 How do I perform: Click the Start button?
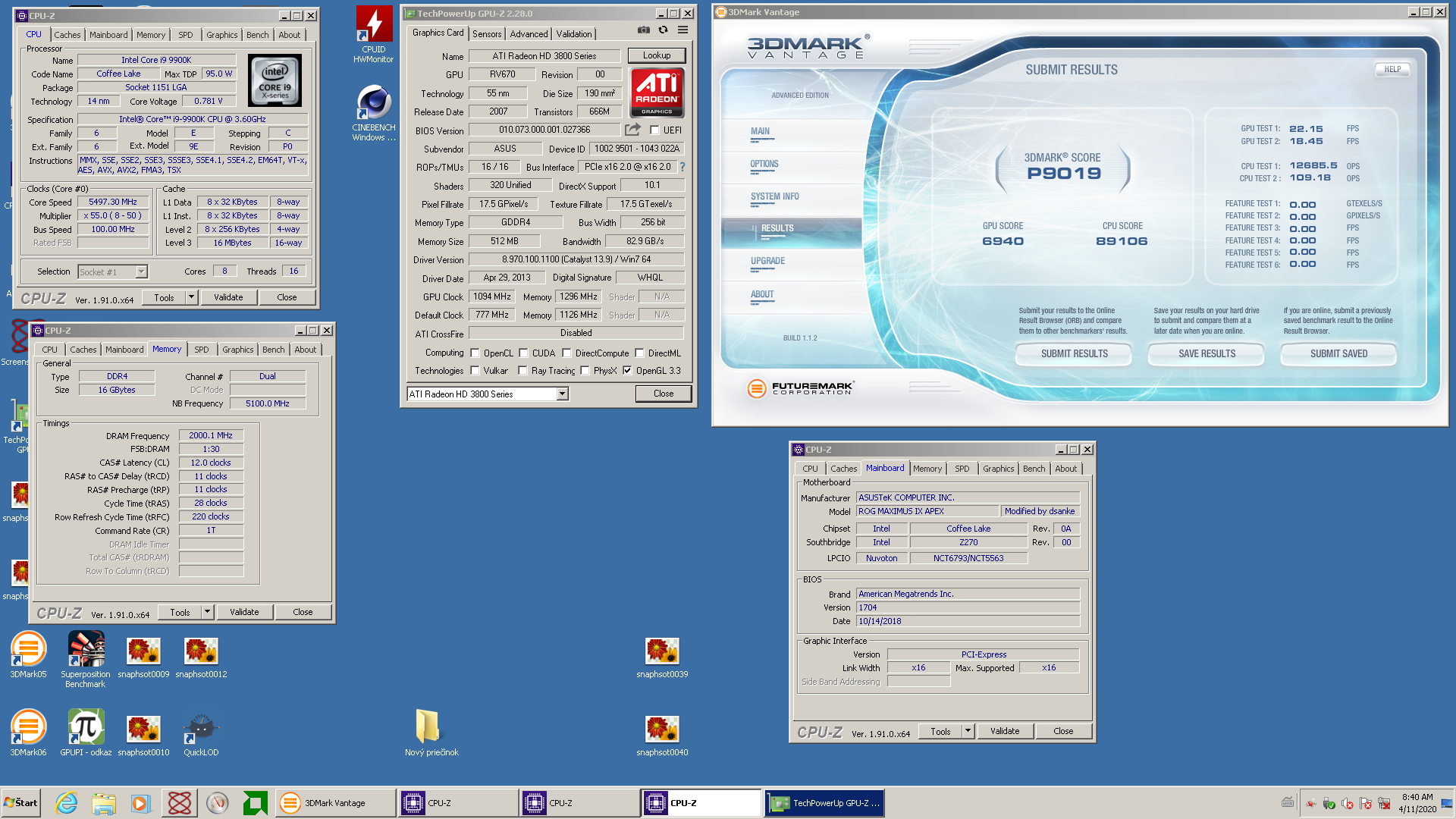click(21, 802)
